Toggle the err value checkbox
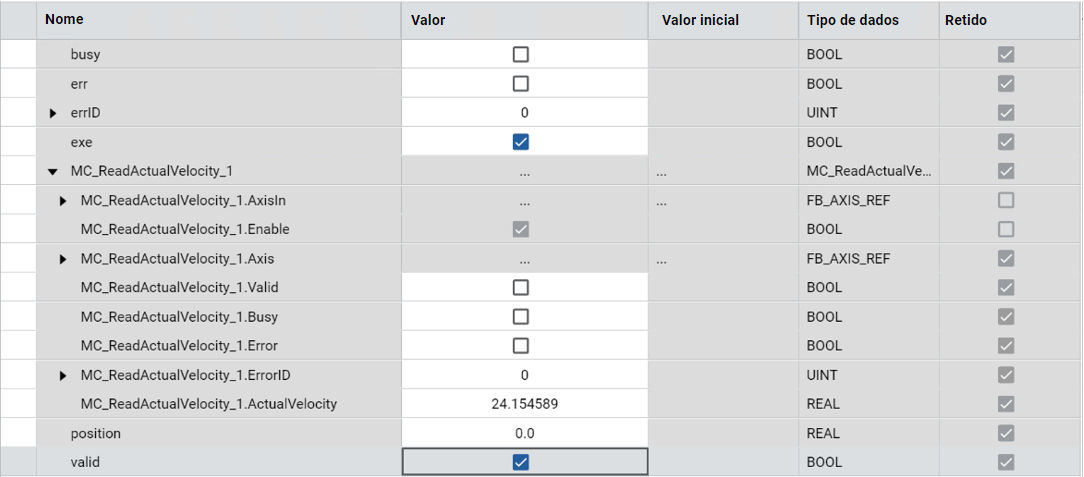 click(x=520, y=83)
